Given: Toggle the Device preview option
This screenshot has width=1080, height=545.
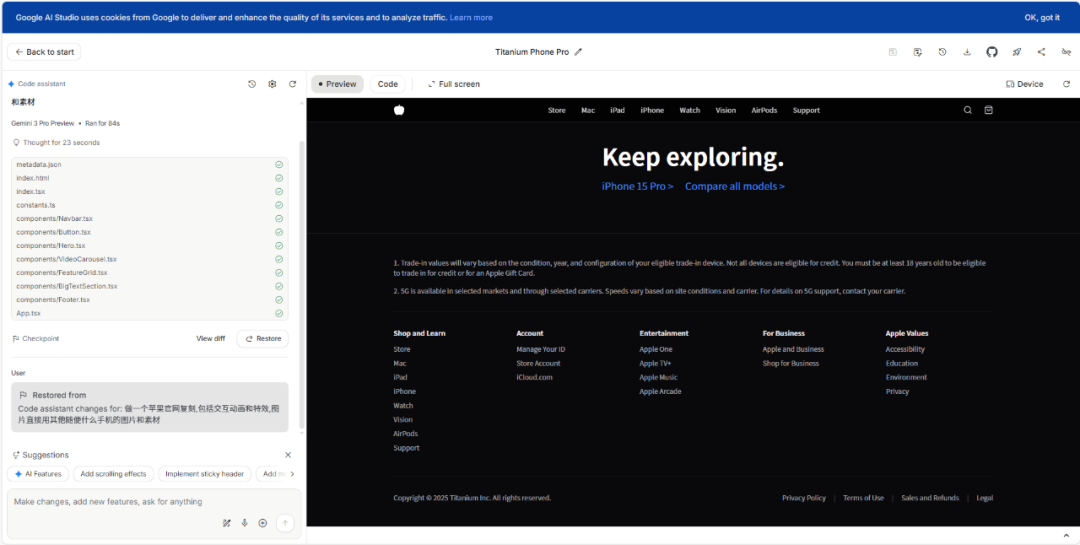Looking at the screenshot, I should pyautogui.click(x=1024, y=84).
